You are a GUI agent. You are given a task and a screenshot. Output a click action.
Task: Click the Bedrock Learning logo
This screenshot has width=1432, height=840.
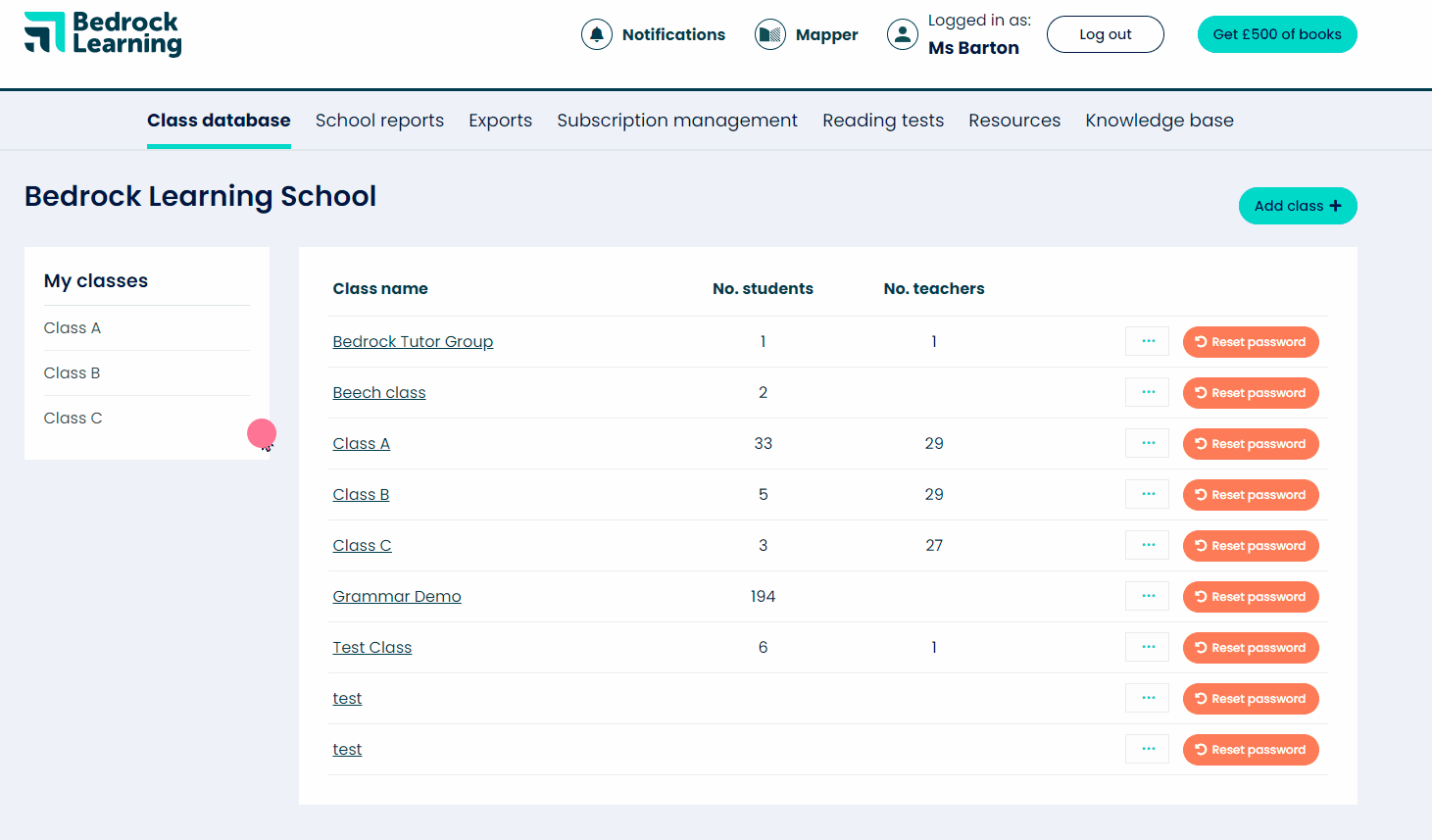click(x=103, y=34)
